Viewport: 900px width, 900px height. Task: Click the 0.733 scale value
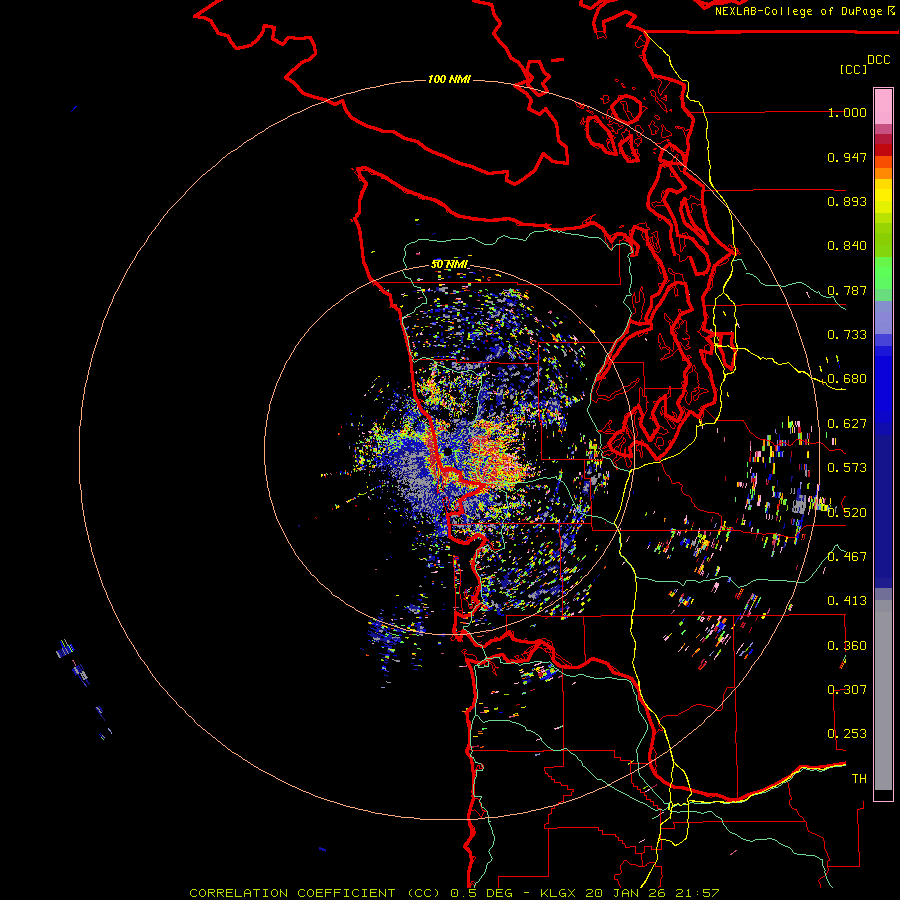(847, 335)
